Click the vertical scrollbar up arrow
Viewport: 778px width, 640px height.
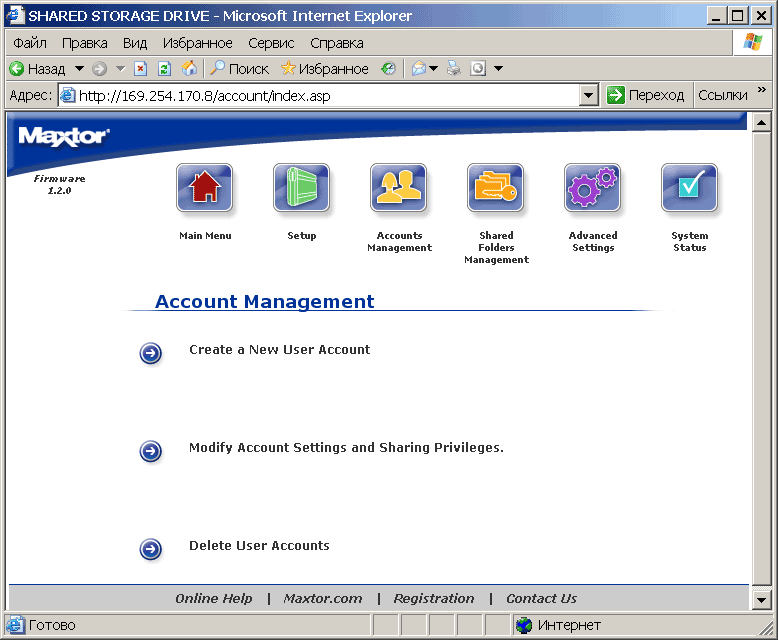click(761, 123)
